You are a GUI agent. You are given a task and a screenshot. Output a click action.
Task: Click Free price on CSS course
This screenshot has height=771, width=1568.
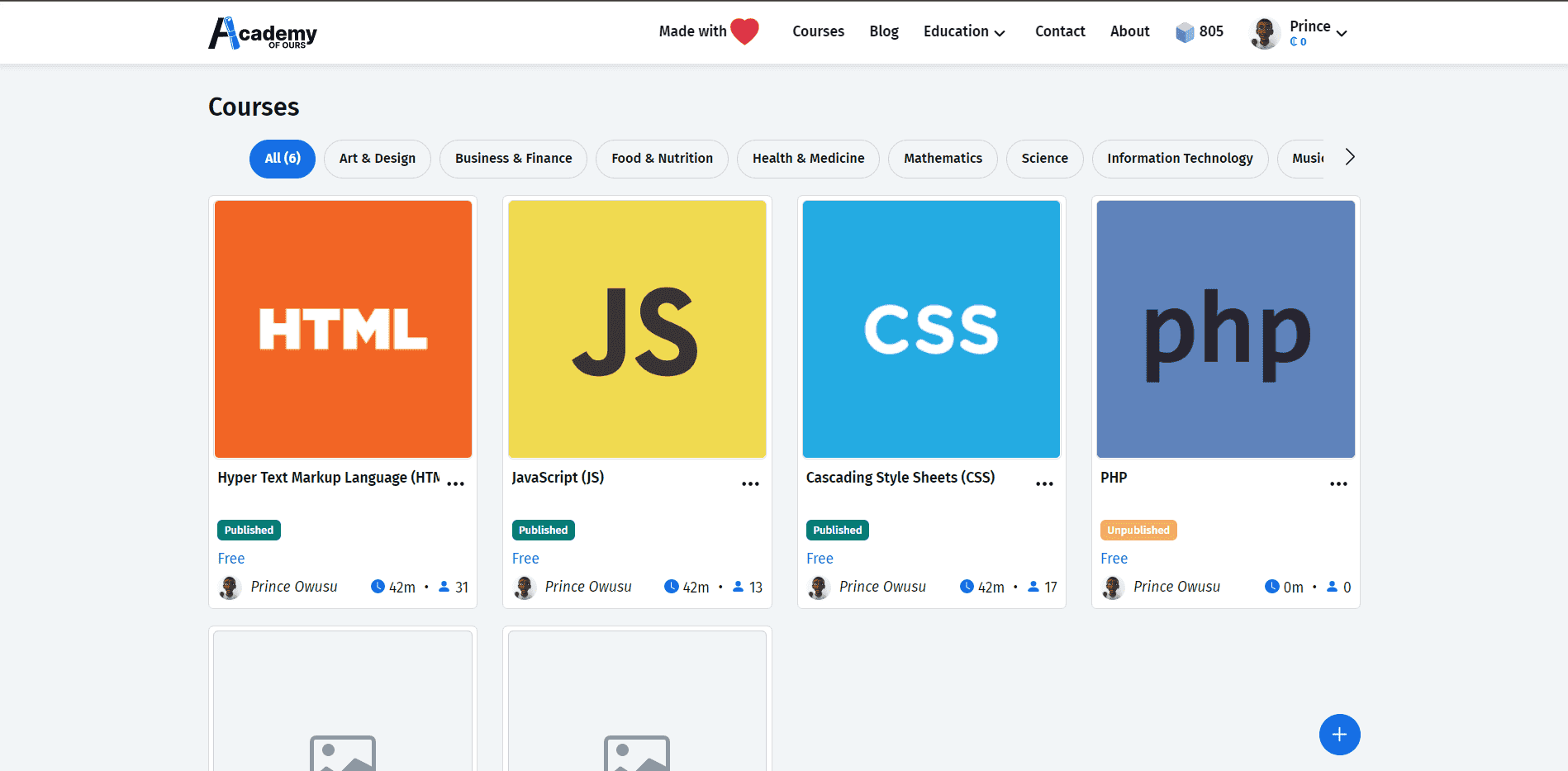click(x=820, y=559)
